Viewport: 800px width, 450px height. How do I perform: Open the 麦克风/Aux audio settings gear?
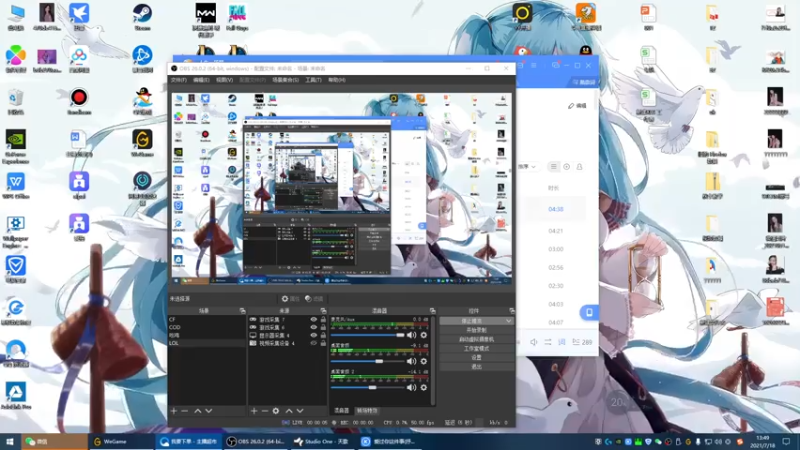pyautogui.click(x=423, y=335)
